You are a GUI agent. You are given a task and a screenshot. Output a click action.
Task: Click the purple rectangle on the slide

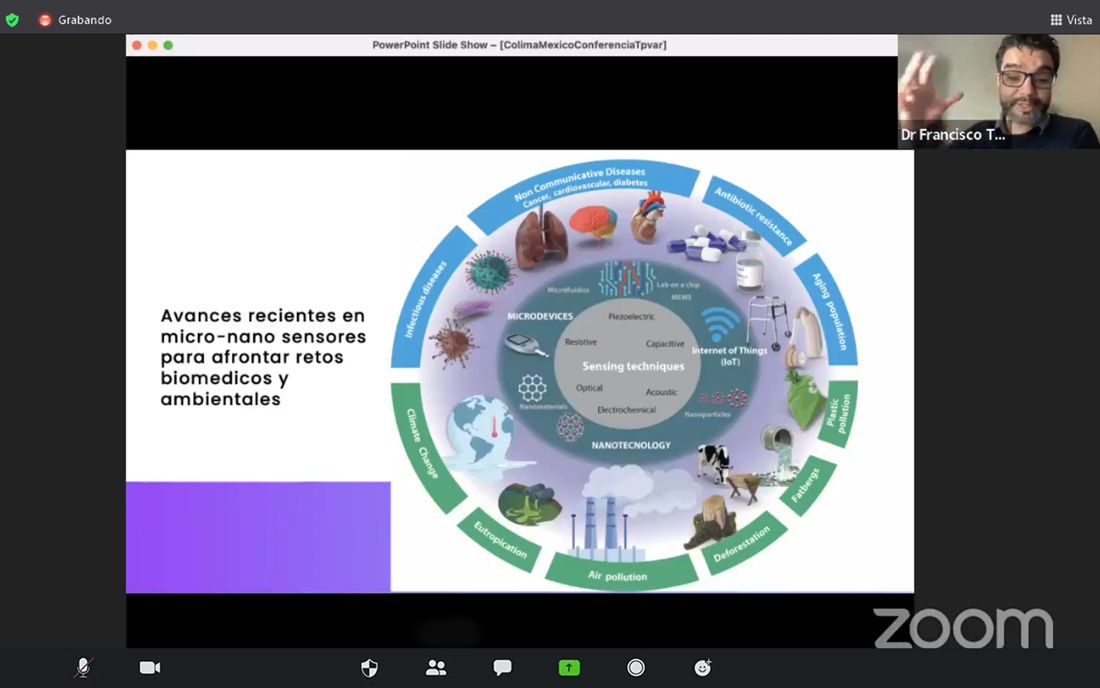pos(258,537)
